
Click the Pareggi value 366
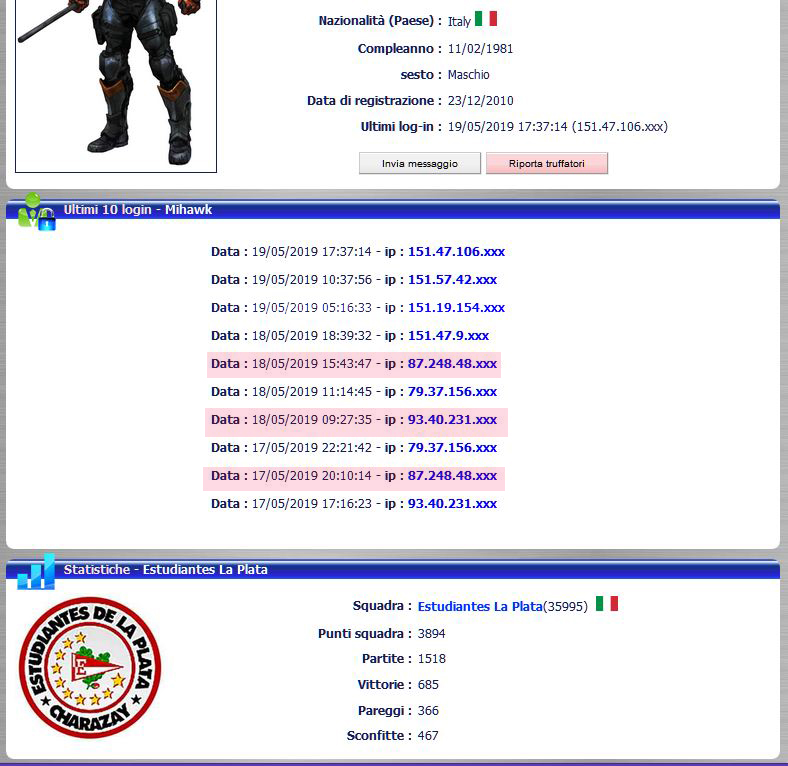coord(428,710)
